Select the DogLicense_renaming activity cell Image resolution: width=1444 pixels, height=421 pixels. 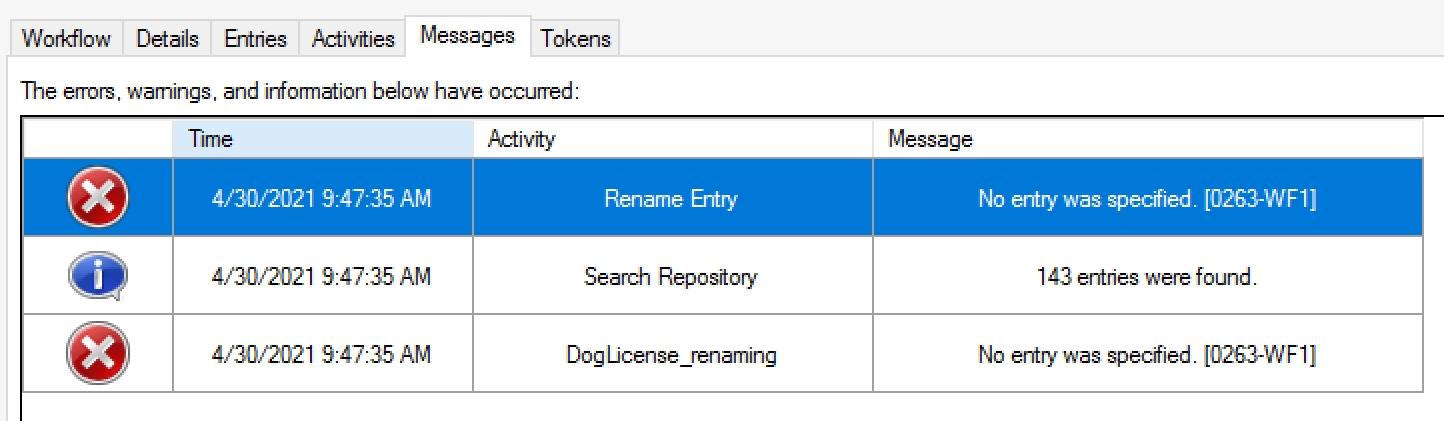(673, 354)
